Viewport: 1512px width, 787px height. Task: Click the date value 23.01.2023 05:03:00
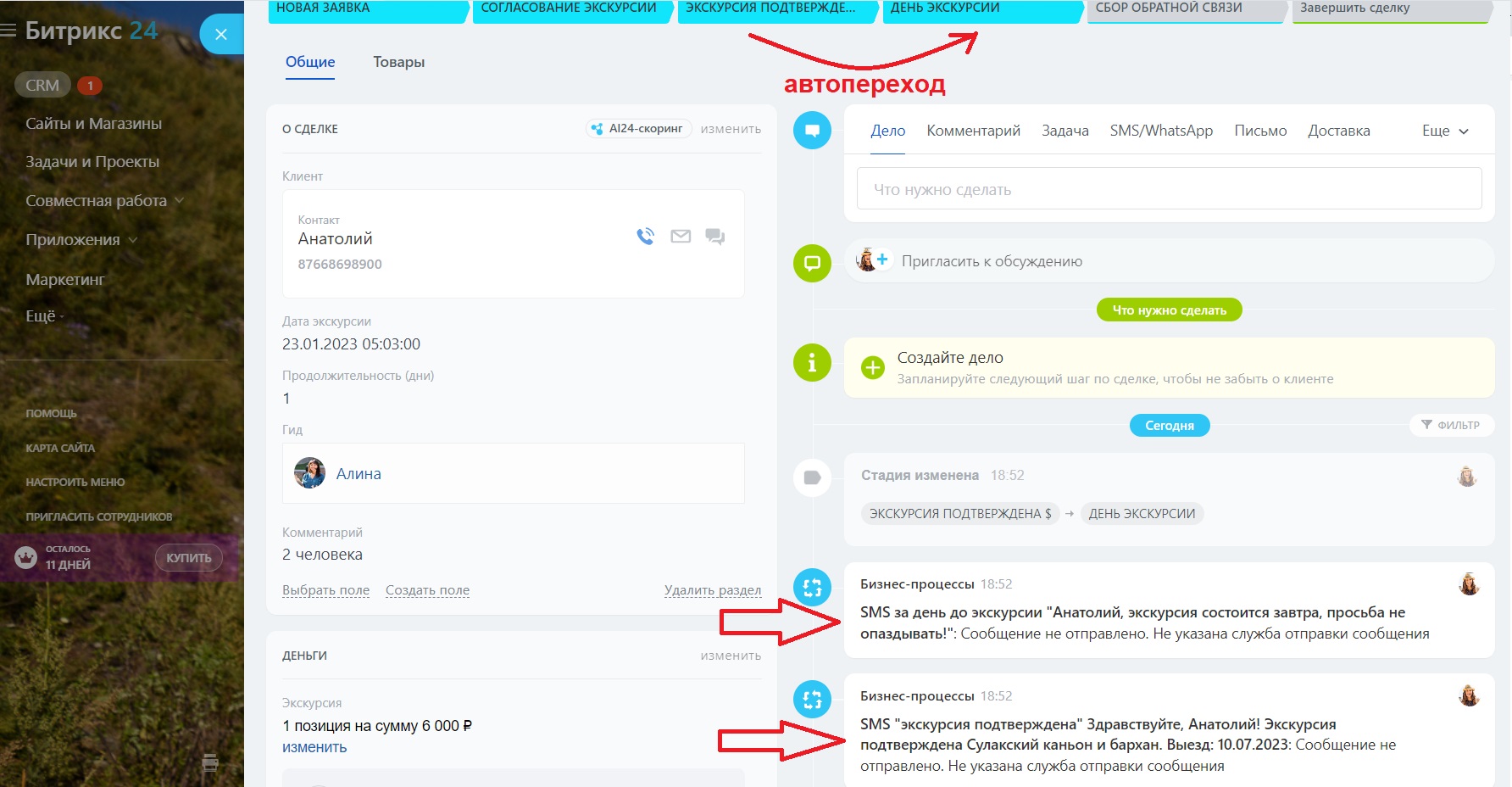click(x=351, y=344)
